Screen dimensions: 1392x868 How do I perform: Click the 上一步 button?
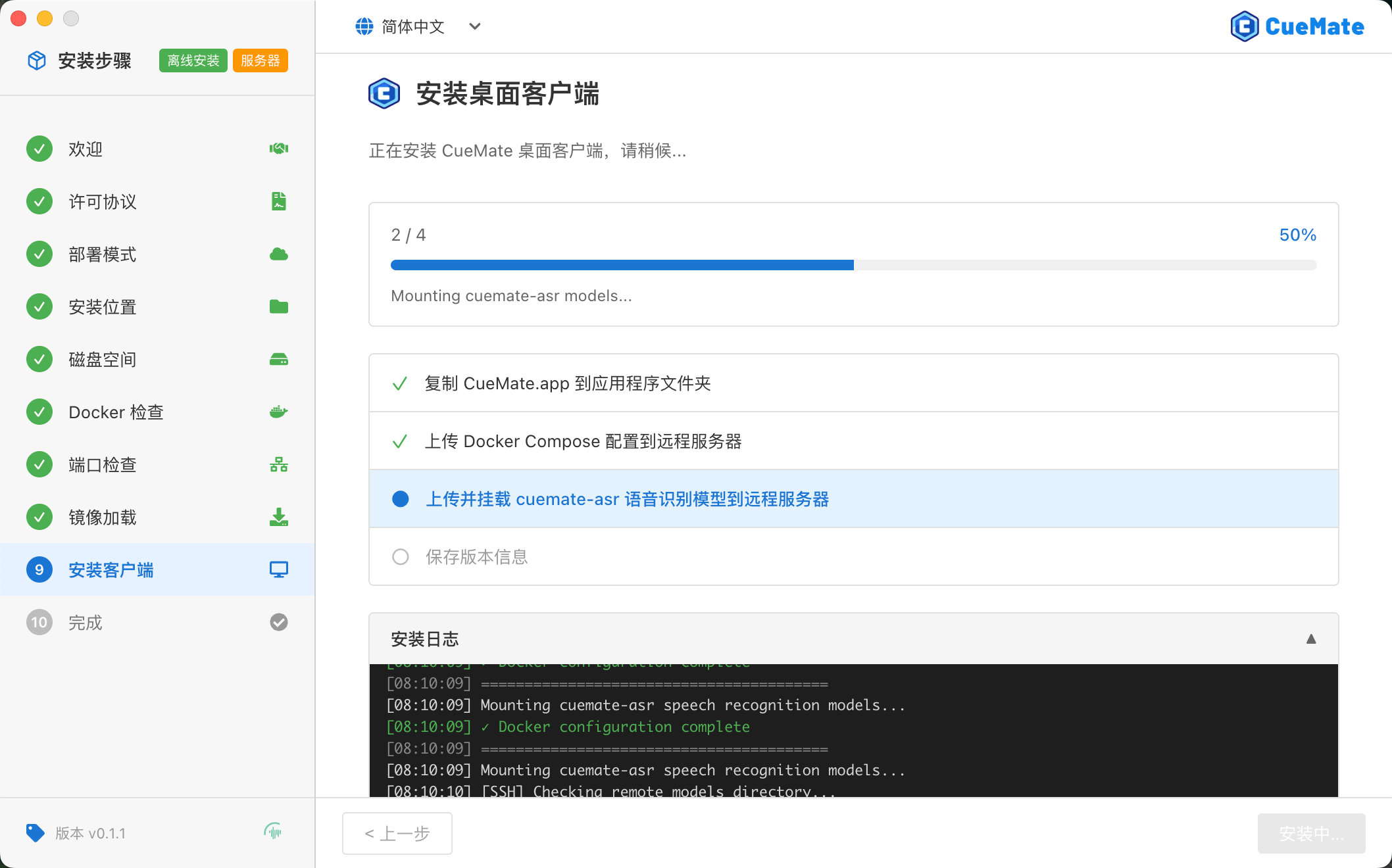point(397,833)
